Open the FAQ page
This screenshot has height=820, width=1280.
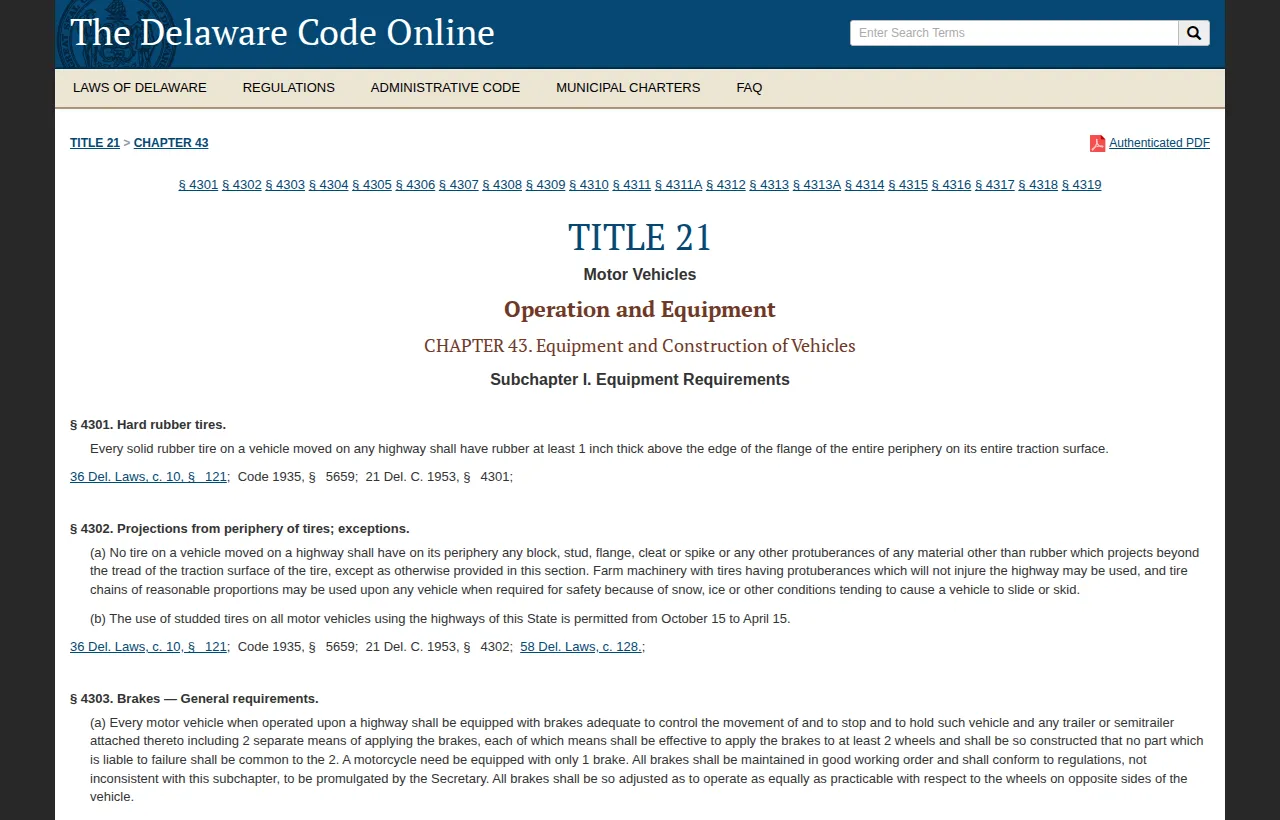[x=749, y=88]
